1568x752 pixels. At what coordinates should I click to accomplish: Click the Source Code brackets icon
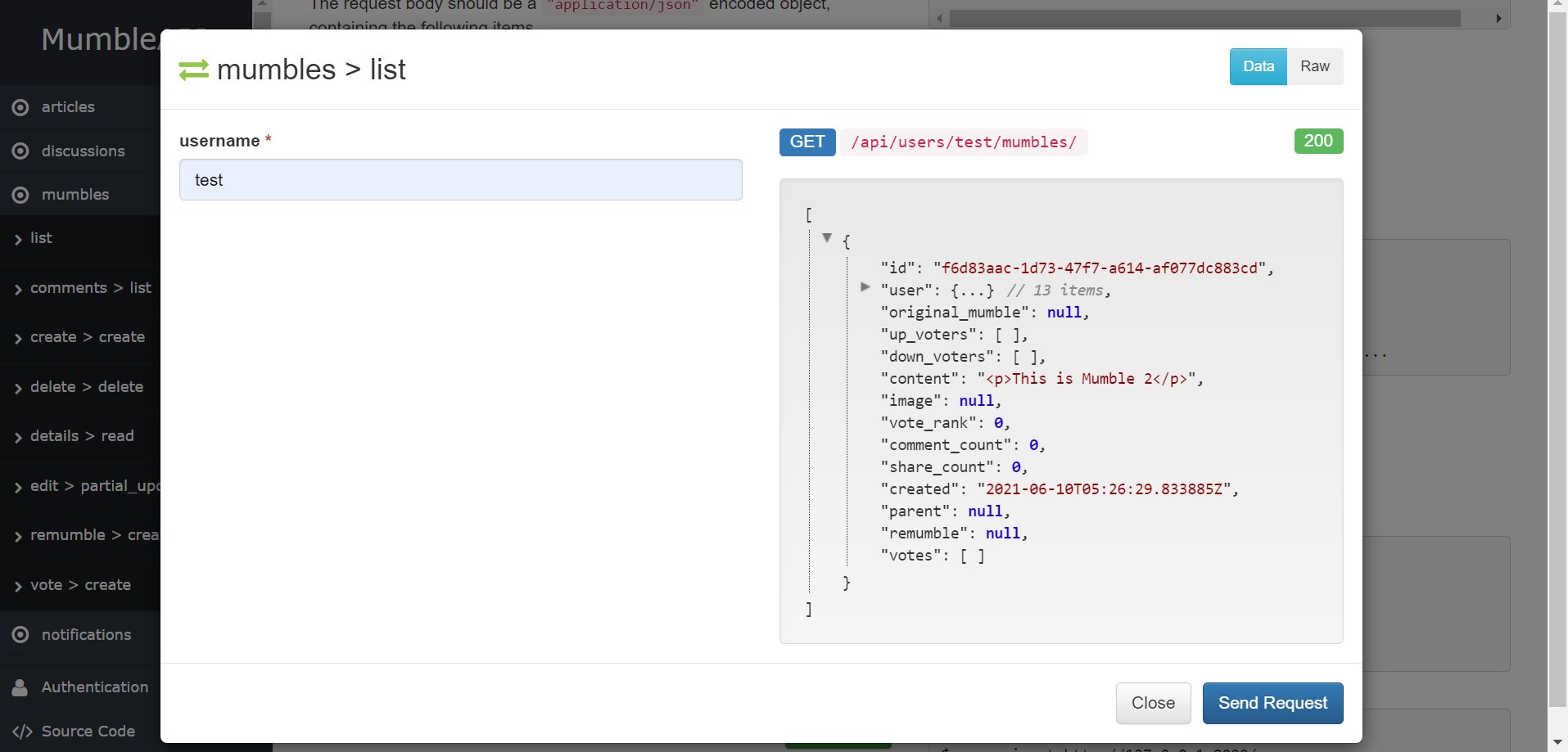coord(22,732)
